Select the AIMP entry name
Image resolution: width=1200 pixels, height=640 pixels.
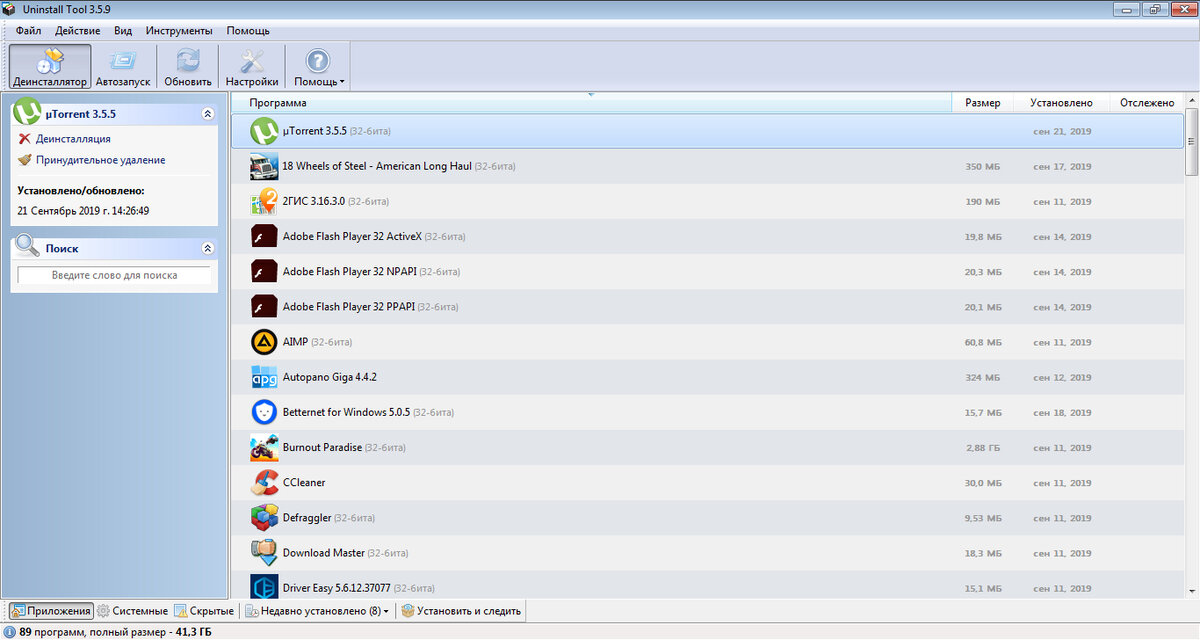[295, 342]
